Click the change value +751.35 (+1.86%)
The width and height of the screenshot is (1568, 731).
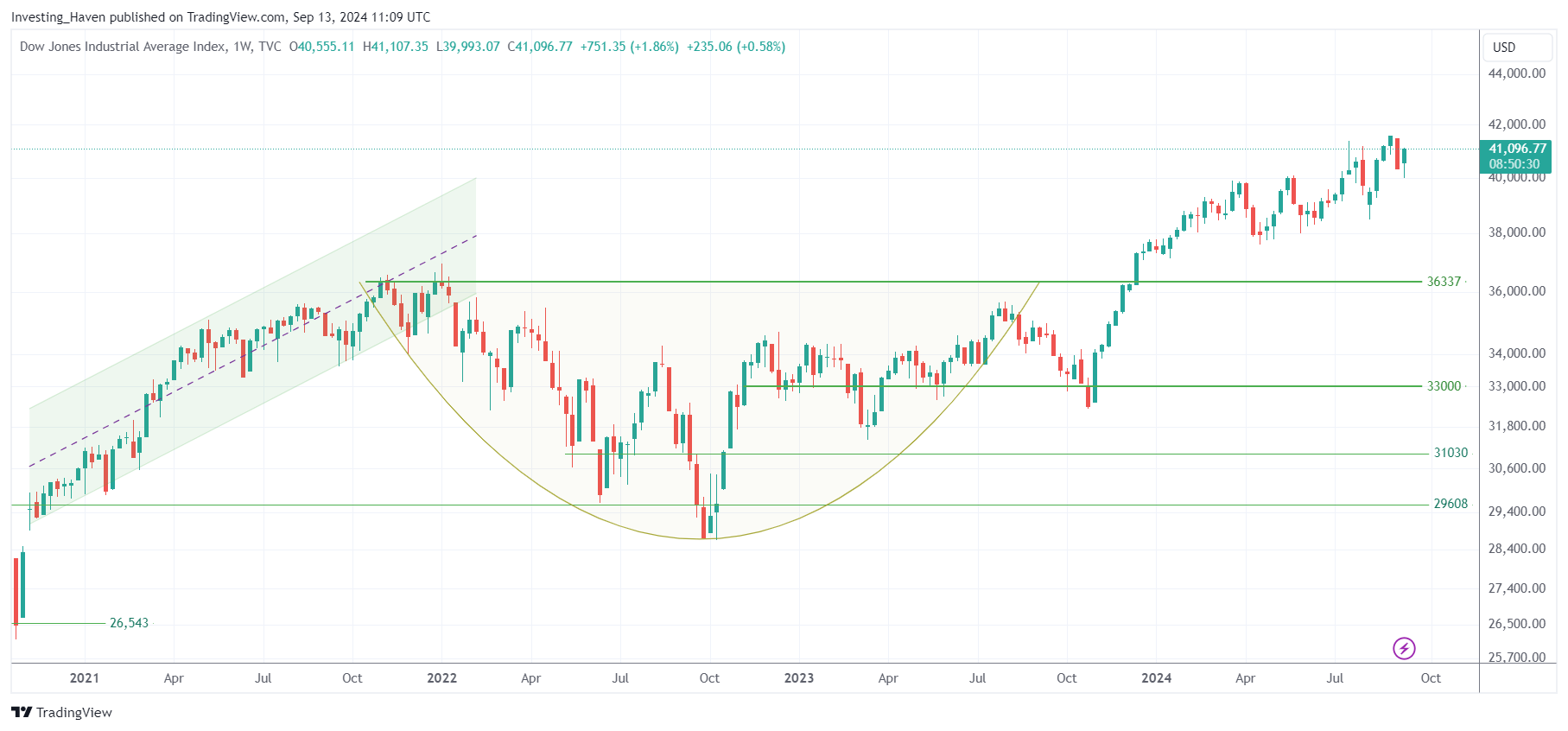pyautogui.click(x=630, y=47)
